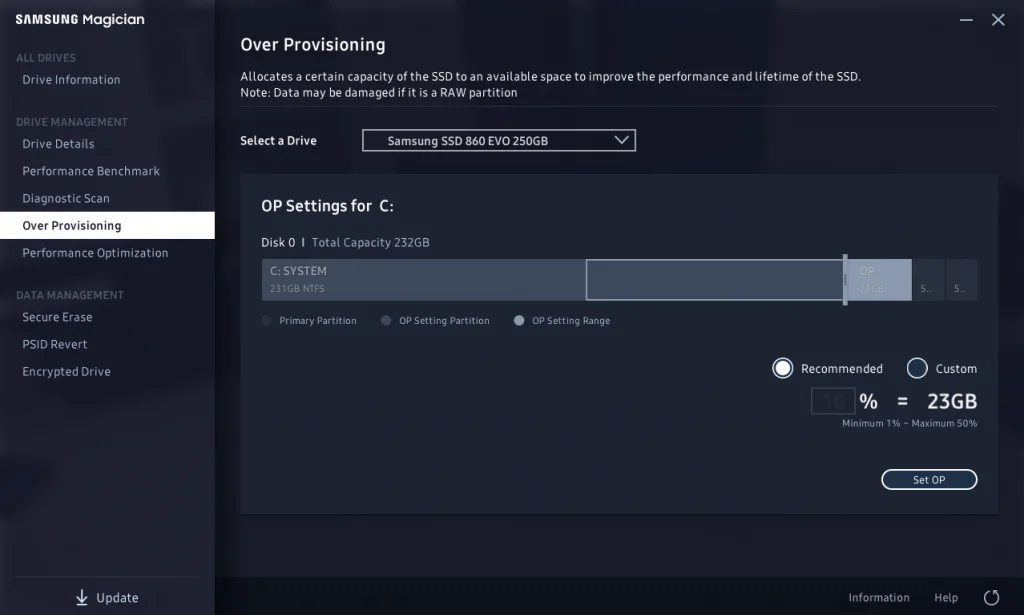Open the Select a Drive dropdown
The image size is (1024, 615).
point(498,141)
